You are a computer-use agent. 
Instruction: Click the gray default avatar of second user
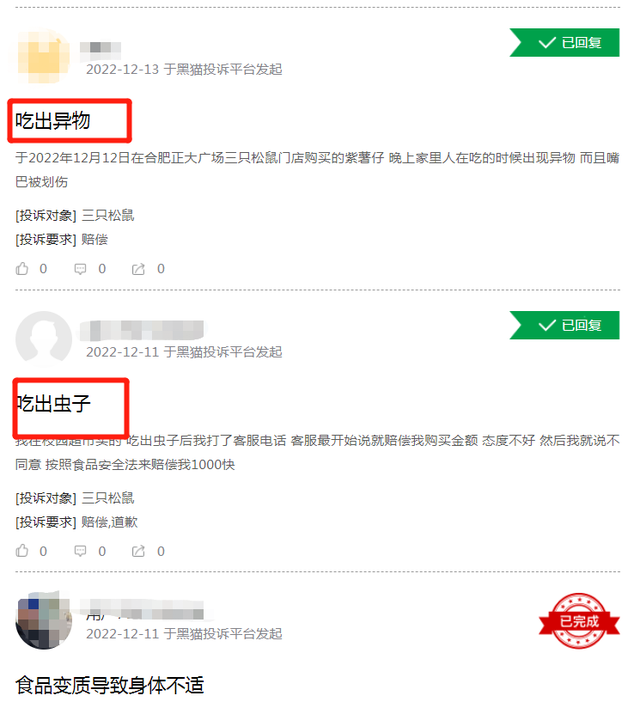43,339
